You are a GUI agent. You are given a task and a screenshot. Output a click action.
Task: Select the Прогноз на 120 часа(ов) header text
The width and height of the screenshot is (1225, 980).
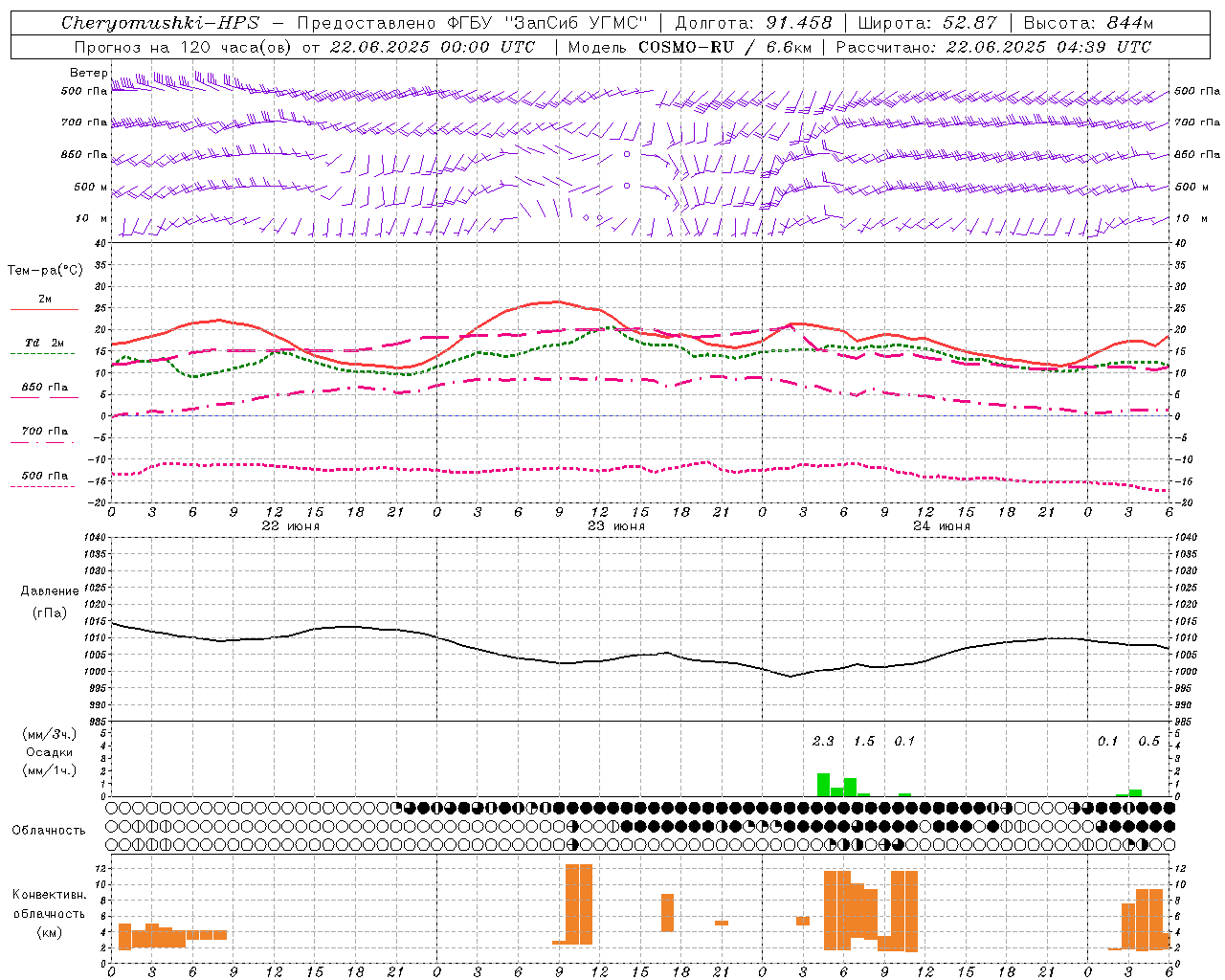click(184, 47)
